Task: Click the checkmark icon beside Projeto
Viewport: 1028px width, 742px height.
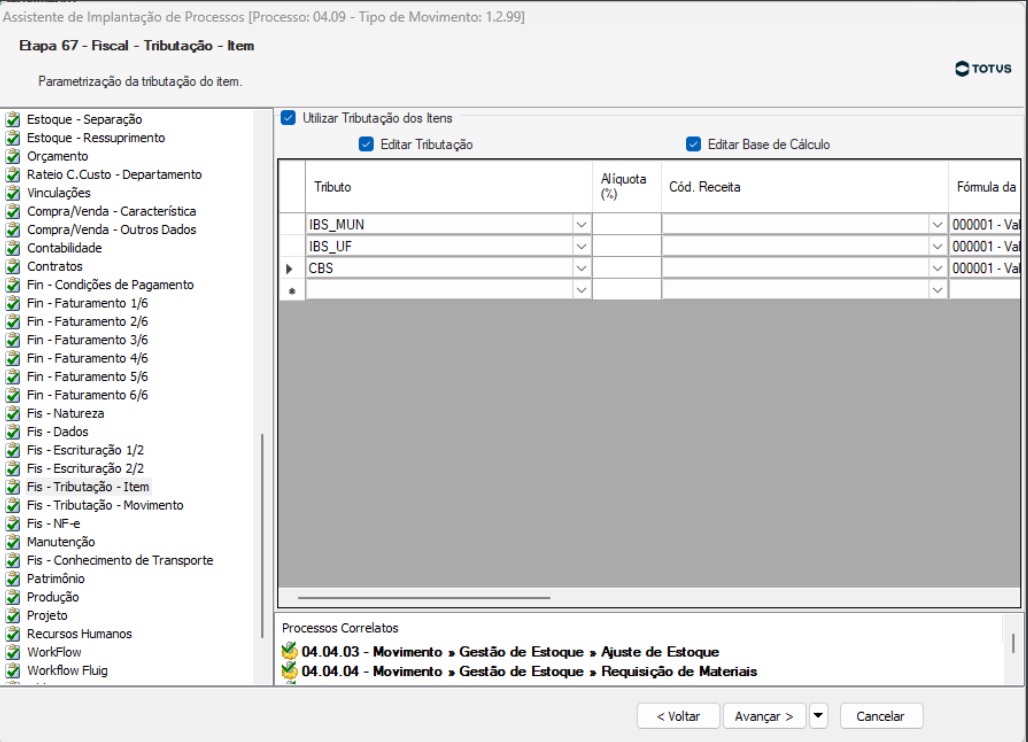Action: click(13, 615)
